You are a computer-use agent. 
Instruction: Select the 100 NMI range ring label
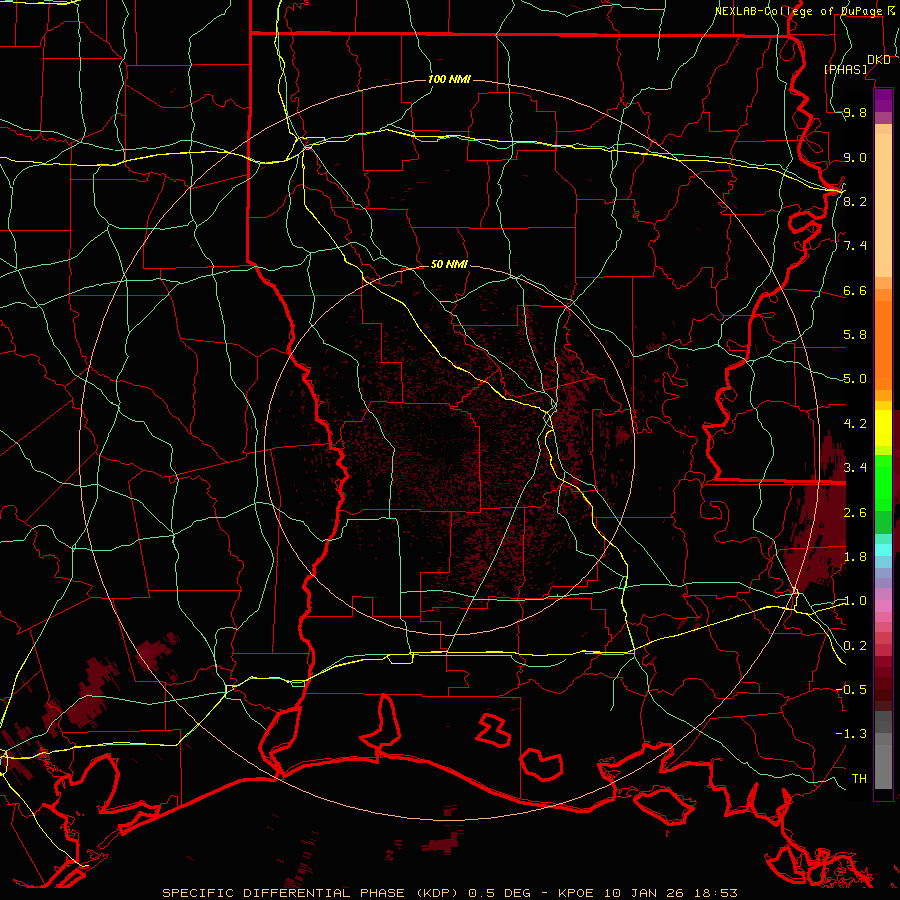(449, 79)
